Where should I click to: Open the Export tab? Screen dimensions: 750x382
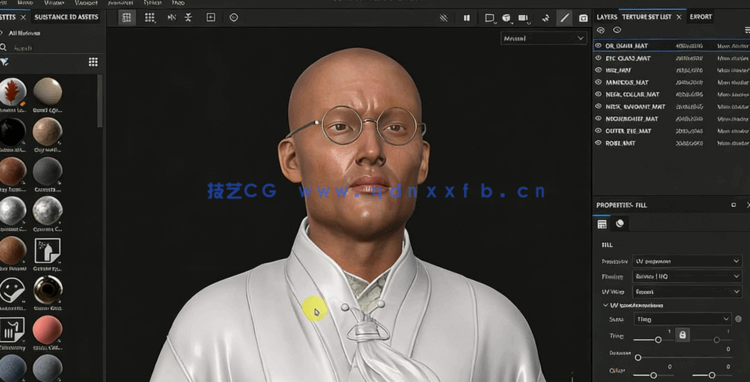(701, 17)
